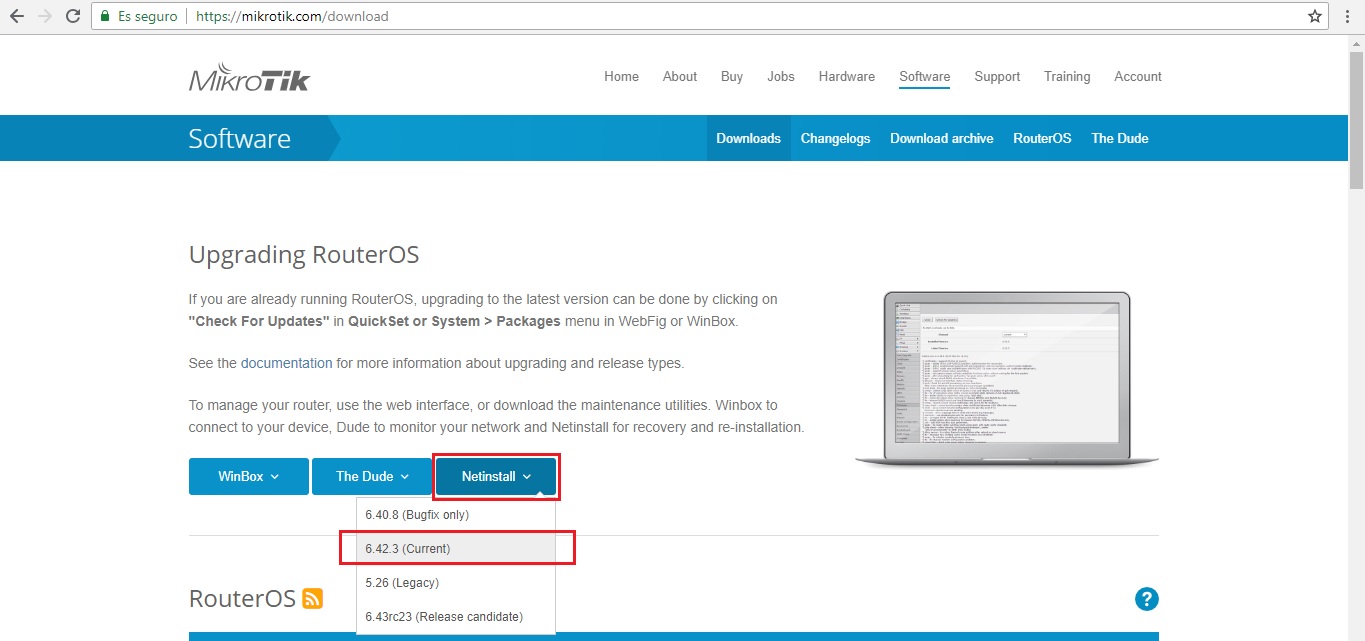1365x641 pixels.
Task: Open the RouterOS tab in the blue bar
Action: click(x=1042, y=138)
